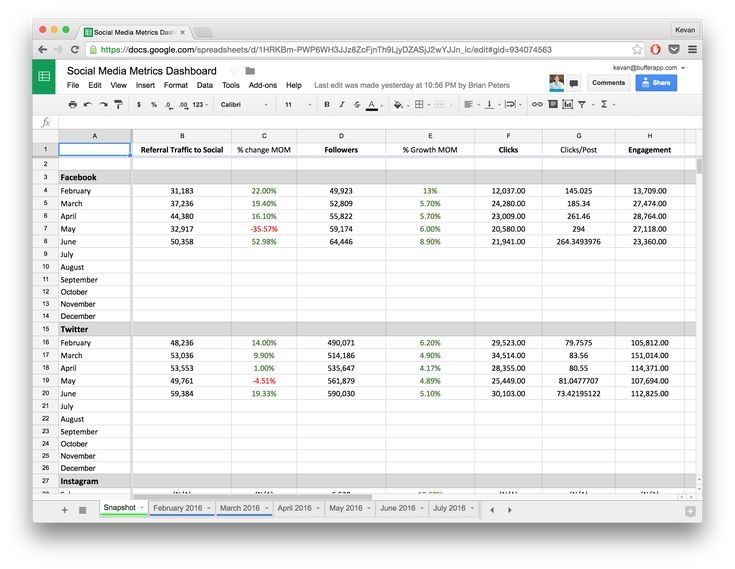
Task: Select column D header
Action: (341, 136)
